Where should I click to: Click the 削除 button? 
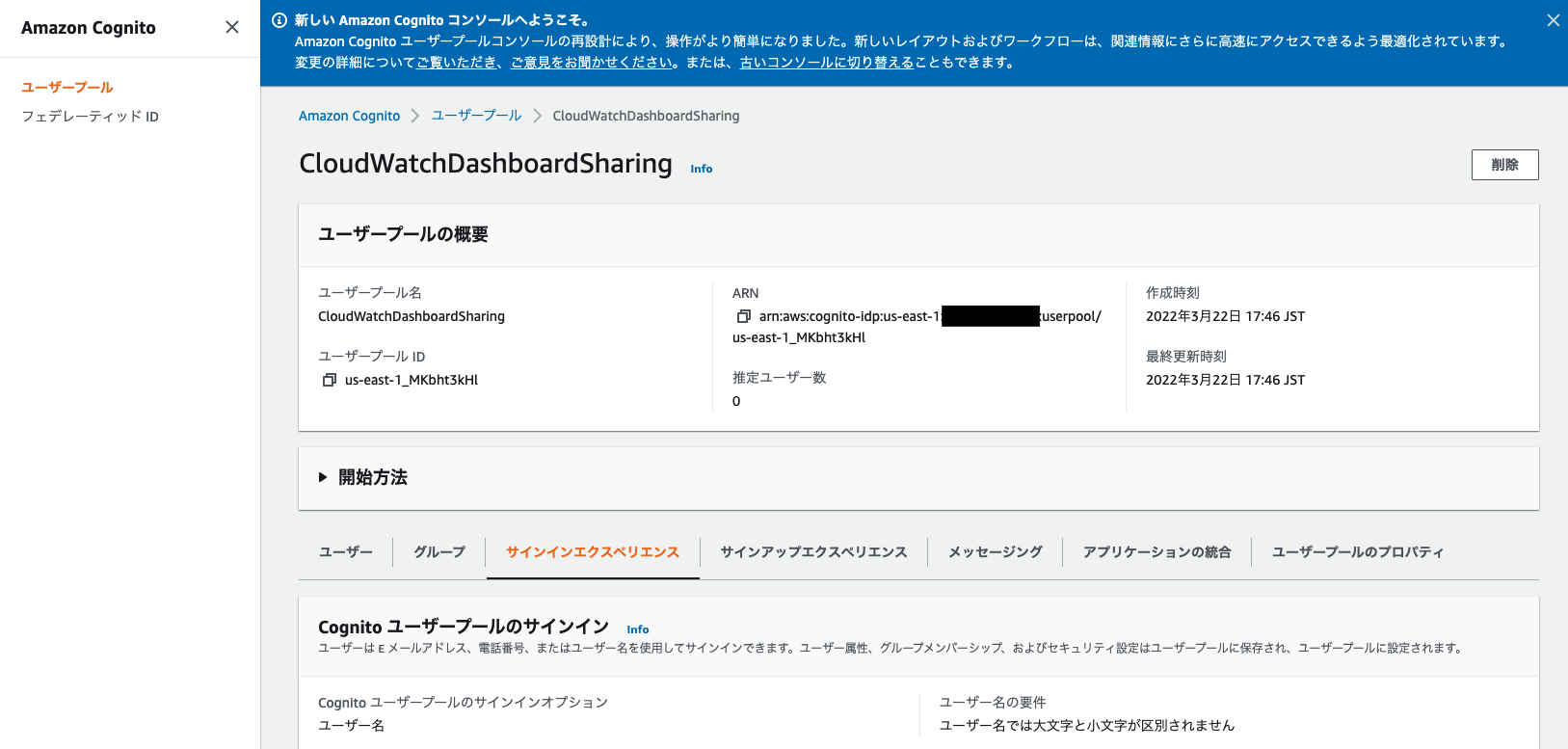(1504, 165)
